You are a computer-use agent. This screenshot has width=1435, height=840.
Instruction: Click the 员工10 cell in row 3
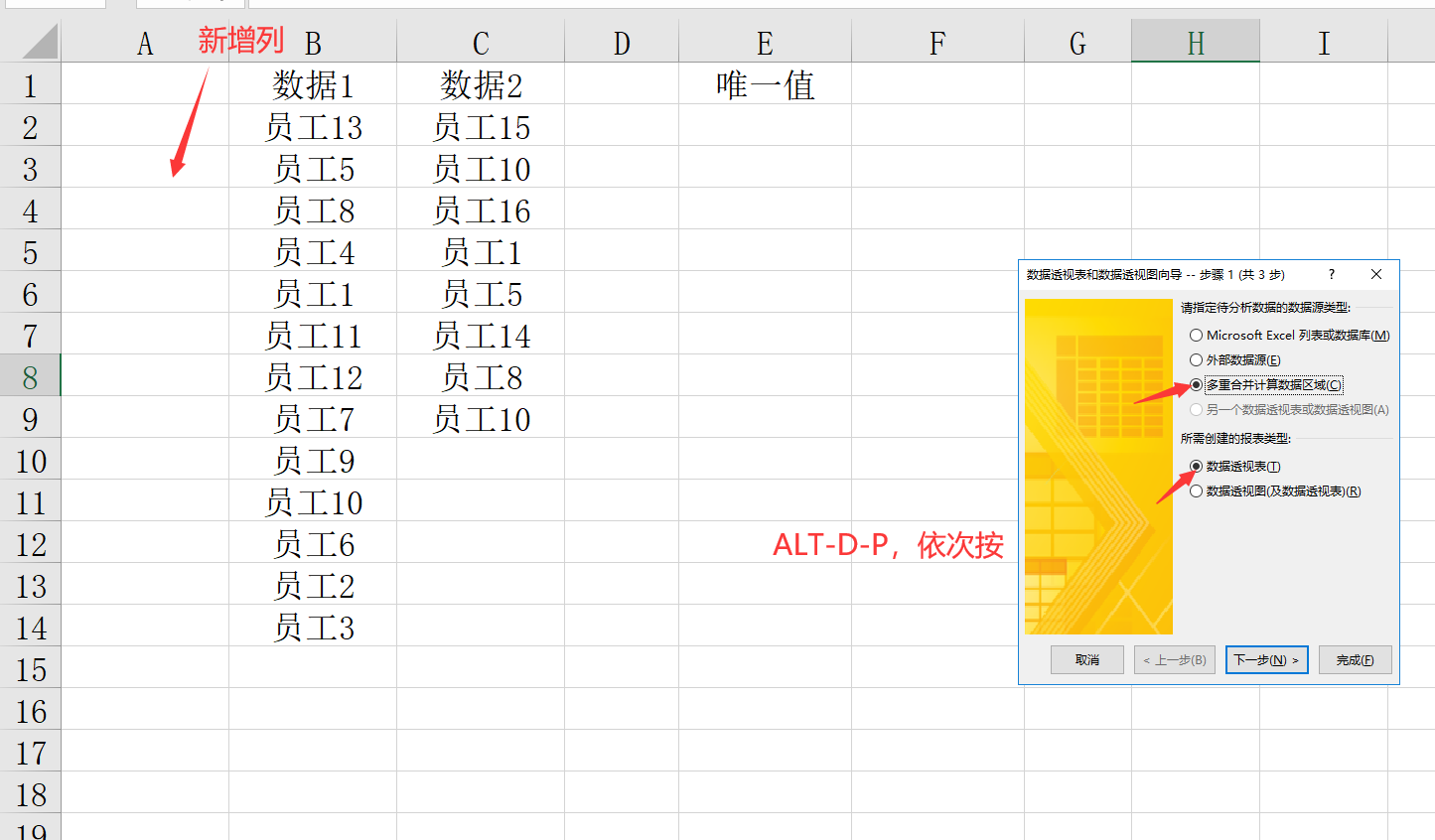coord(481,168)
